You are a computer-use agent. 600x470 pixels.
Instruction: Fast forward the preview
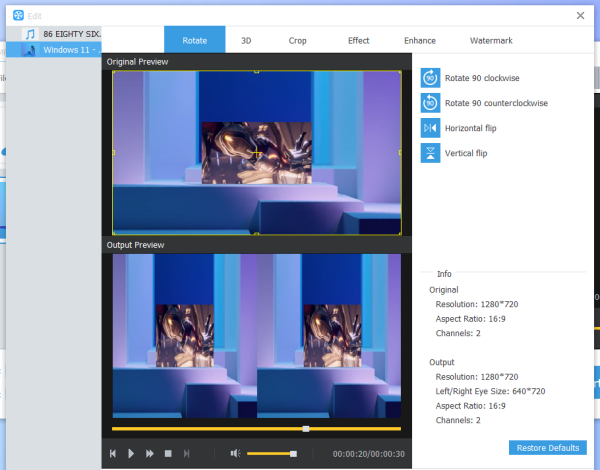pyautogui.click(x=150, y=454)
